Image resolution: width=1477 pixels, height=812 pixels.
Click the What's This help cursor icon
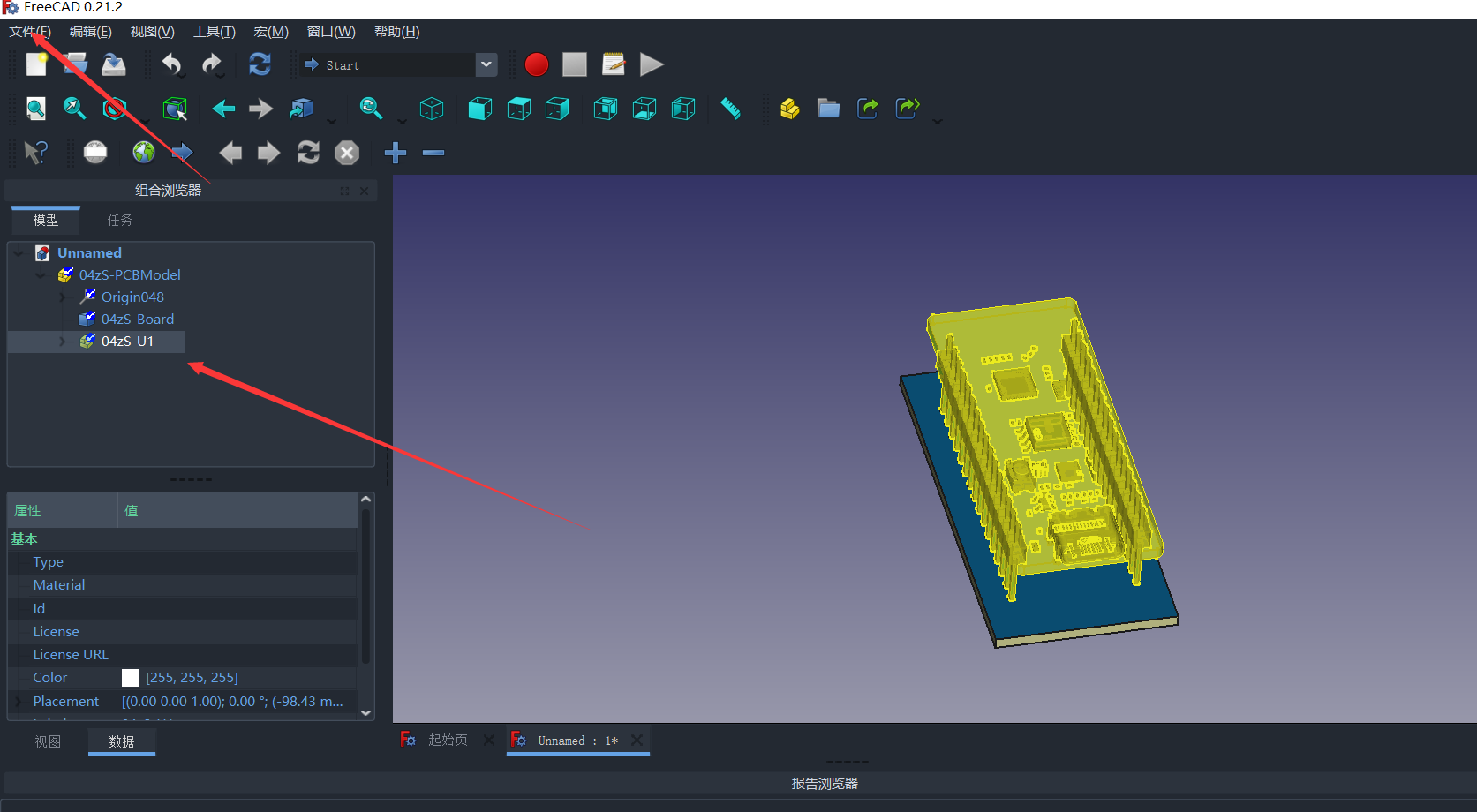[x=36, y=153]
